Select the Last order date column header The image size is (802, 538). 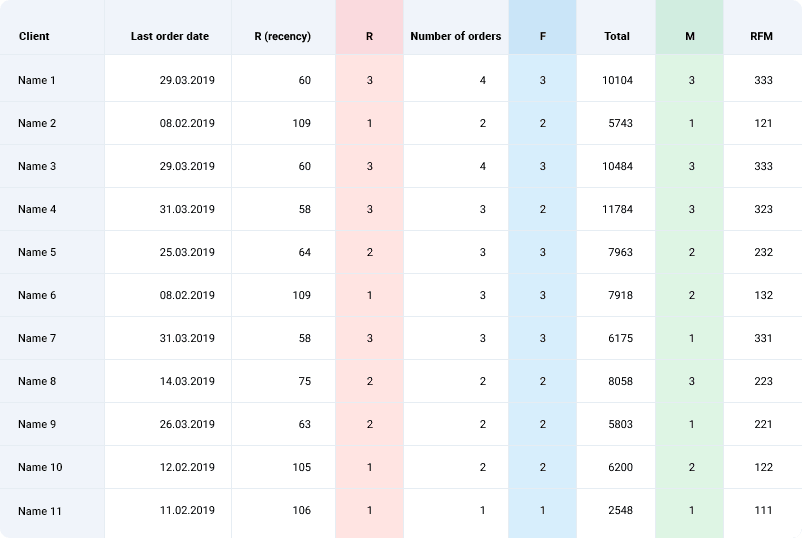[x=170, y=36]
